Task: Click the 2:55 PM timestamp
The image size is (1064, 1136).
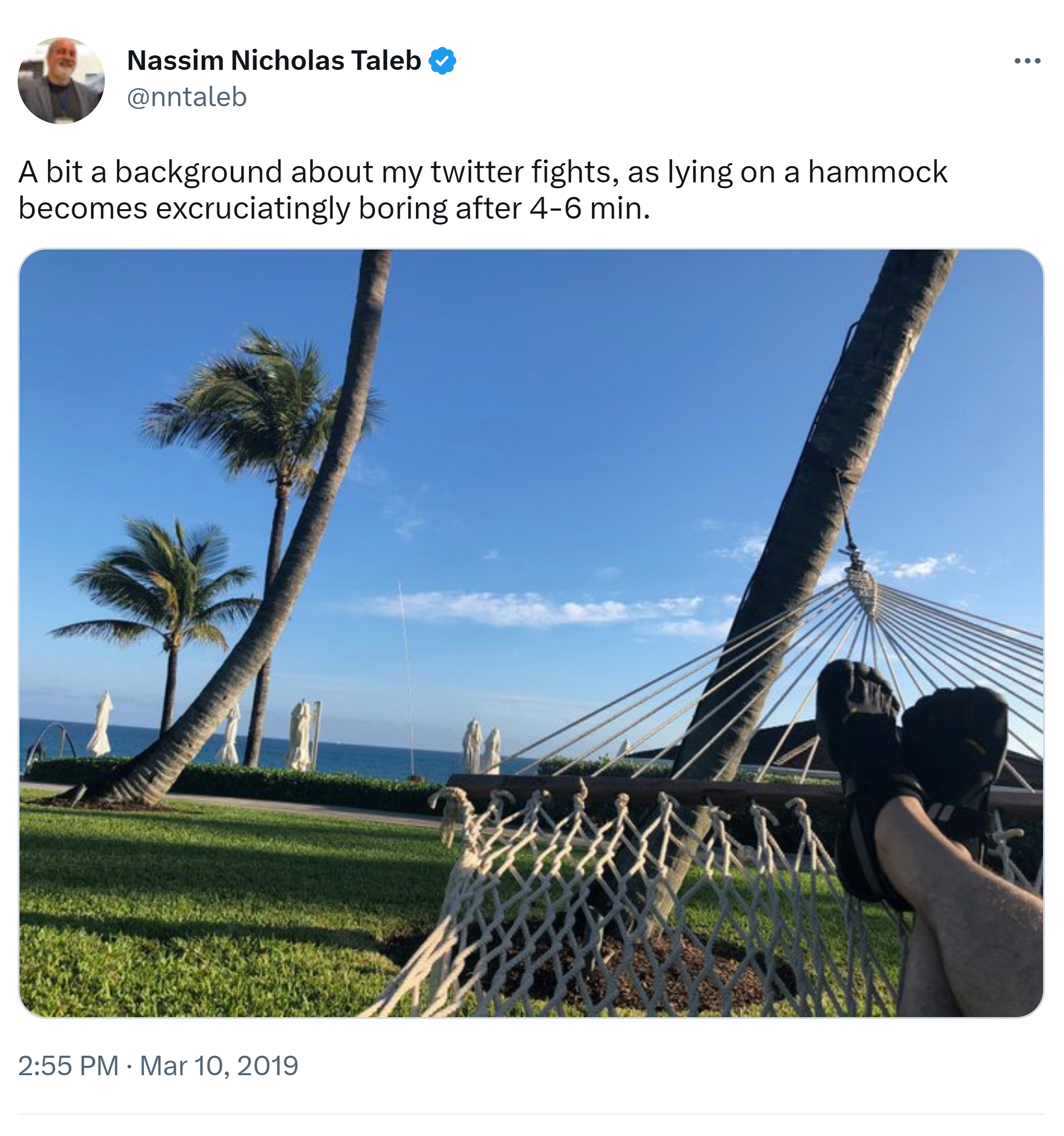Action: pyautogui.click(x=68, y=1066)
